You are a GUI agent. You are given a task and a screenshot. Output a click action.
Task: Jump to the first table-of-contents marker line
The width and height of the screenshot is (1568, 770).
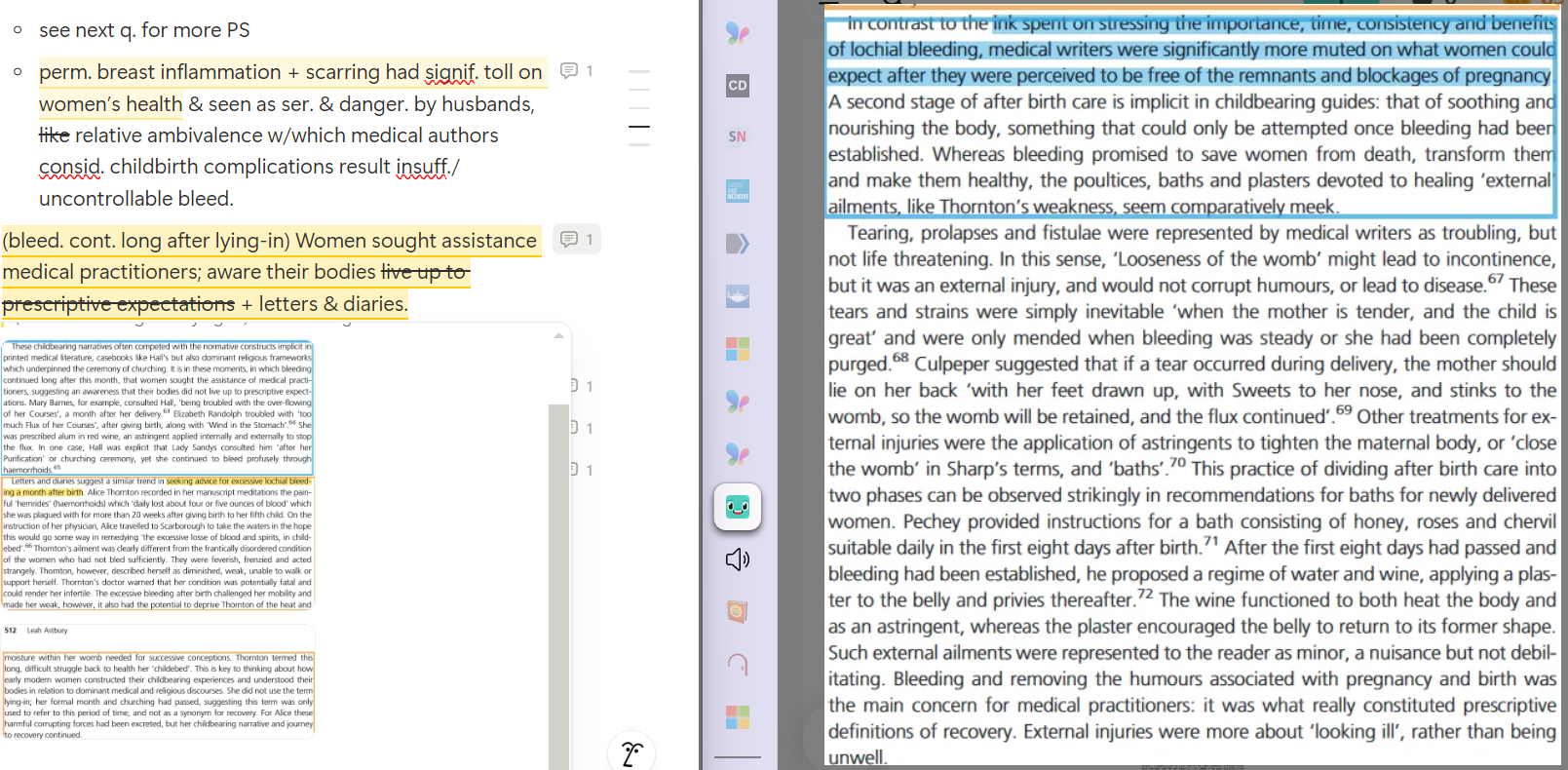[x=639, y=72]
